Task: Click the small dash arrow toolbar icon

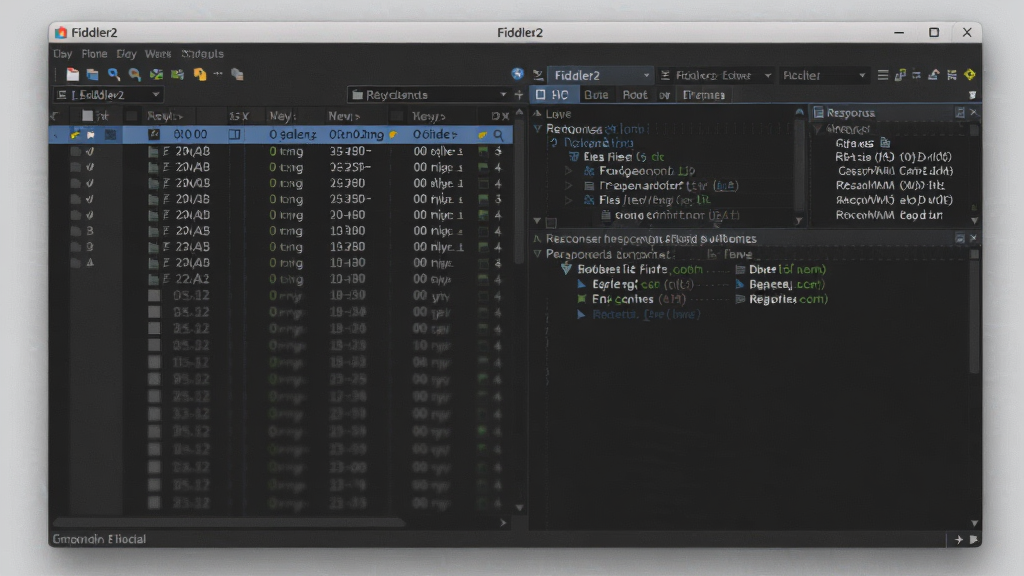Action: 218,74
